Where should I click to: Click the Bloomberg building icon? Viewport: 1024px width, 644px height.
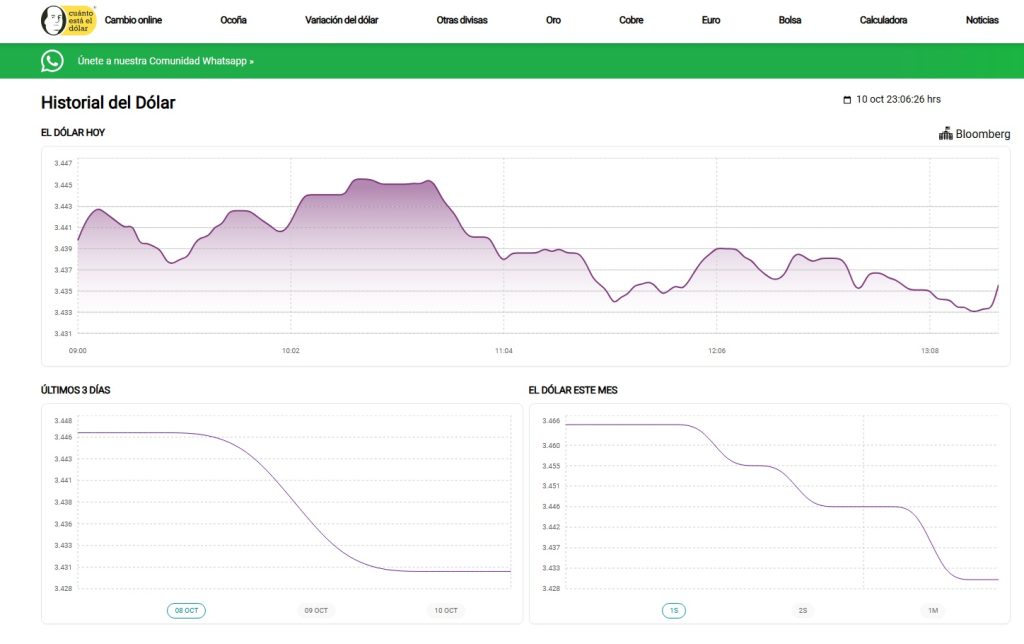tap(945, 134)
